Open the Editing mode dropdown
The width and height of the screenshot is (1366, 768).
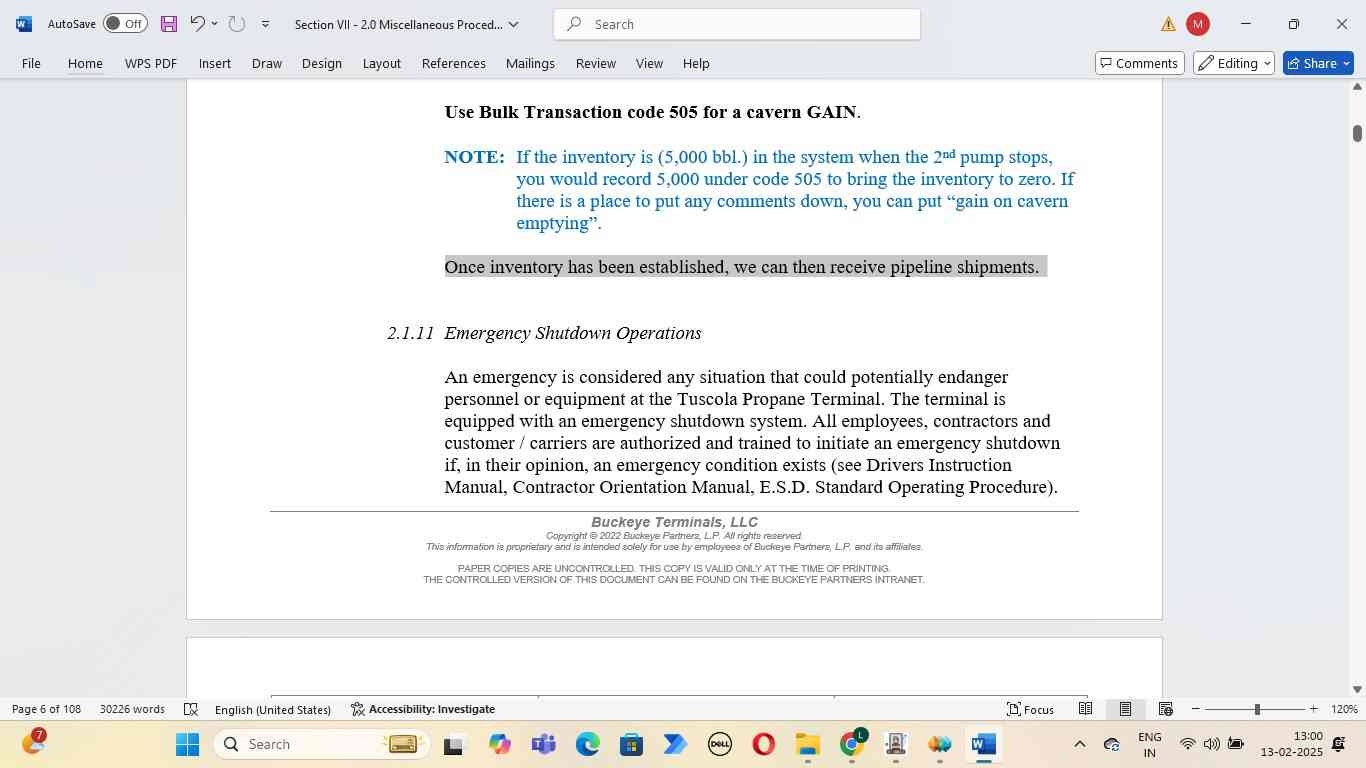(x=1234, y=63)
